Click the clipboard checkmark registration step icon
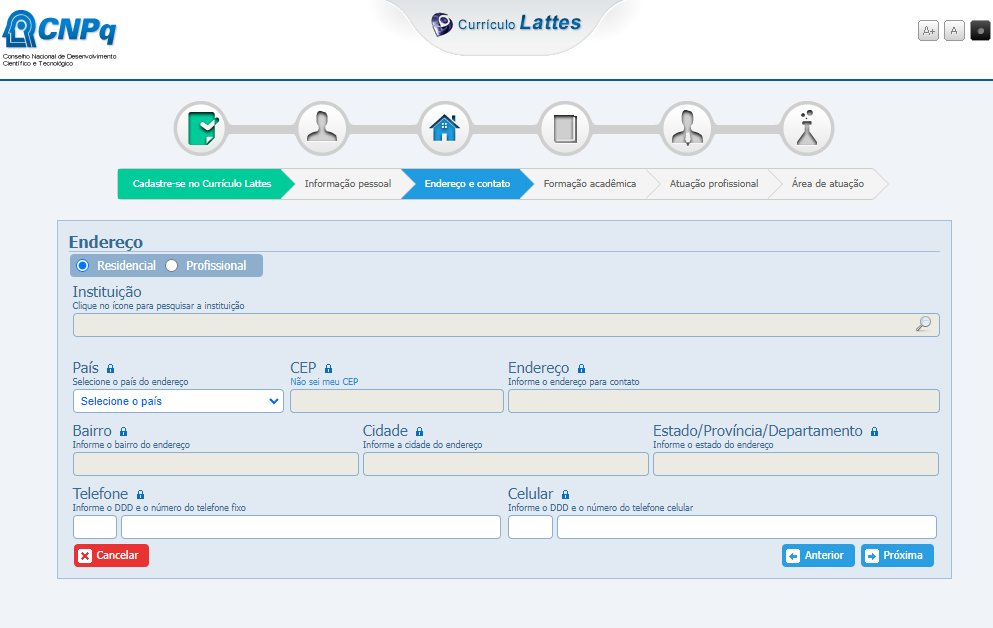 [x=201, y=129]
